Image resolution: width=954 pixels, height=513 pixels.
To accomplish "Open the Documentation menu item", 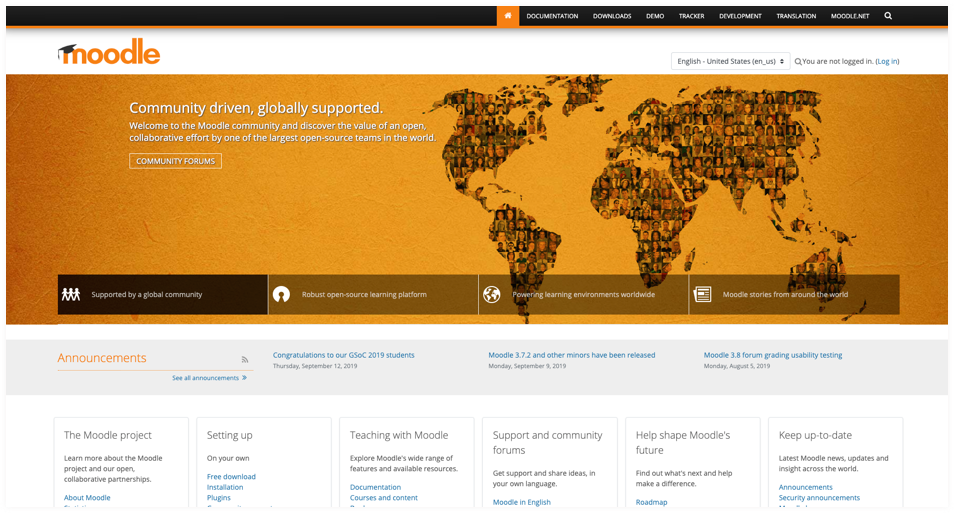I will (552, 16).
